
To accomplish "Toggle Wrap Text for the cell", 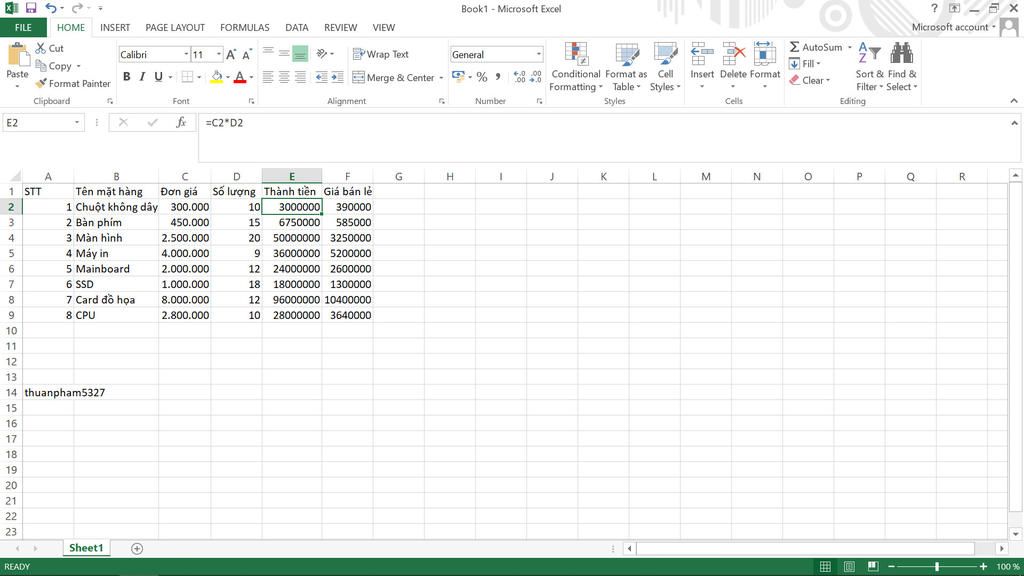I will click(x=380, y=55).
